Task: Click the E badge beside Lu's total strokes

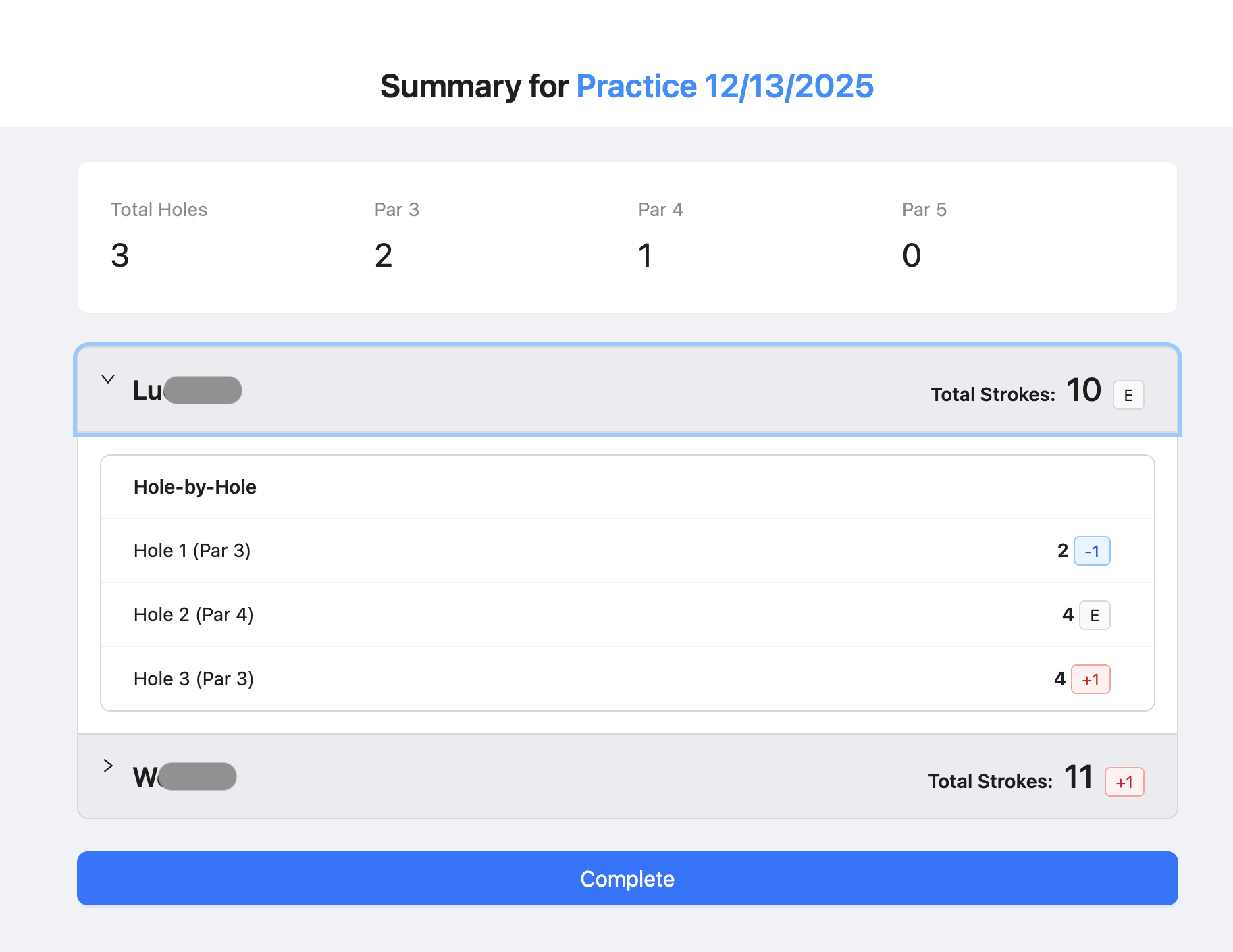Action: point(1128,395)
